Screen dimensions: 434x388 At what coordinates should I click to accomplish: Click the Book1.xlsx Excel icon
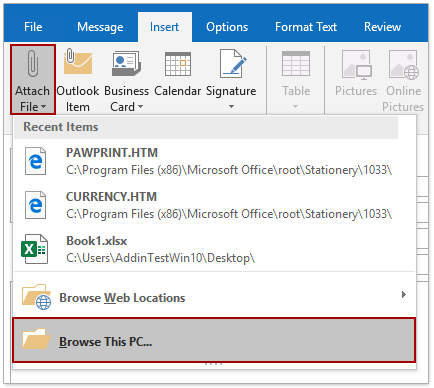coord(35,249)
